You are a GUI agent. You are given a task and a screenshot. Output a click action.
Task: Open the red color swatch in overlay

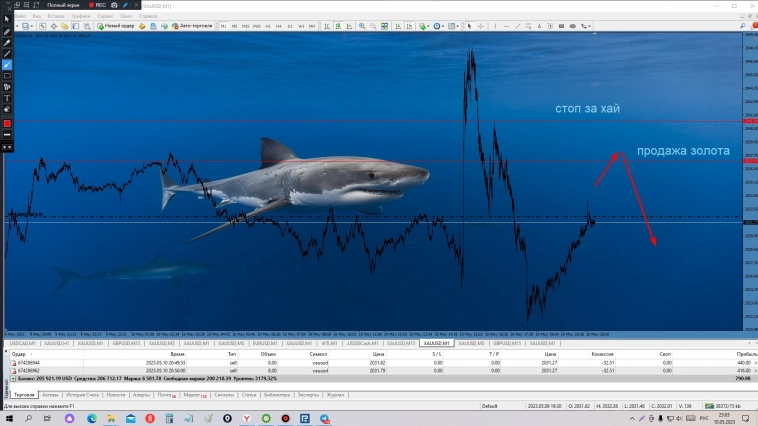click(x=8, y=123)
